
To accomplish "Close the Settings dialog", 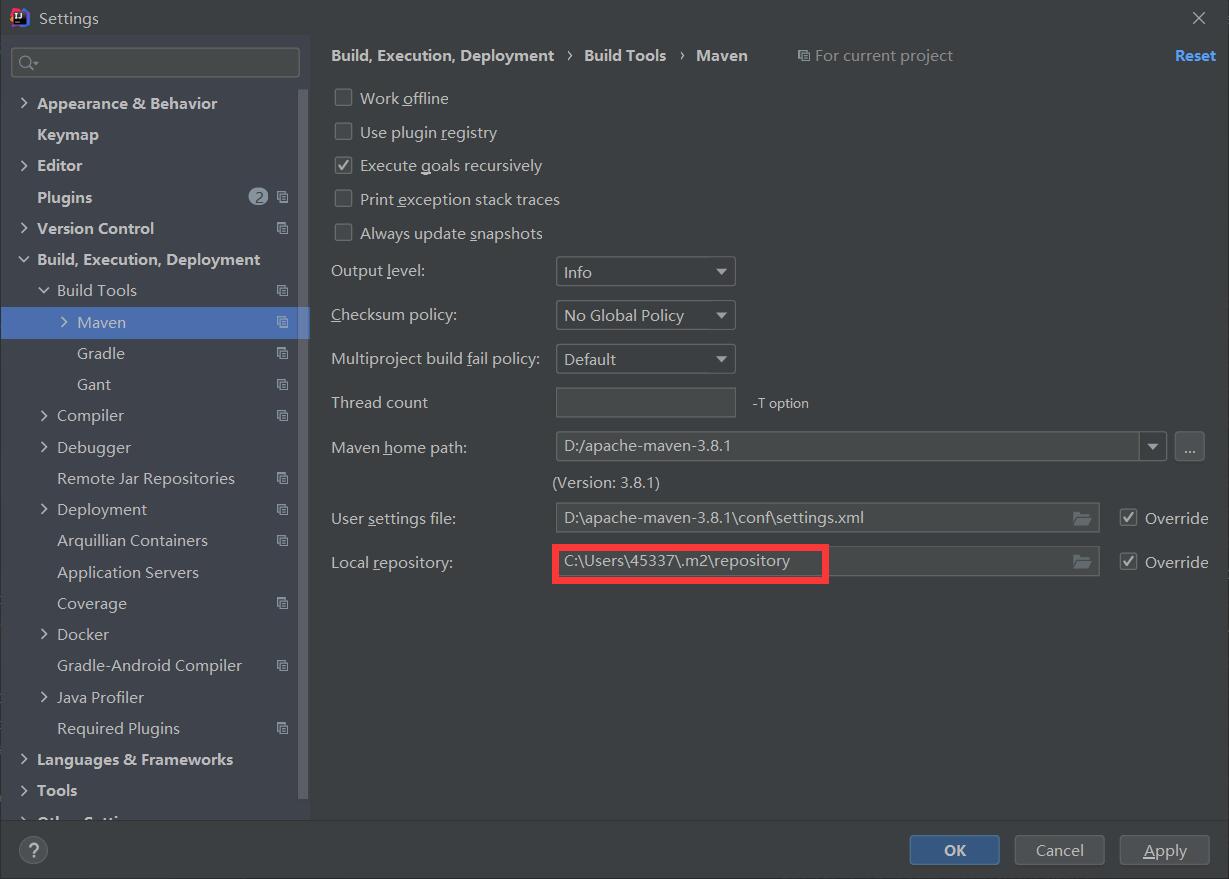I will click(1199, 18).
